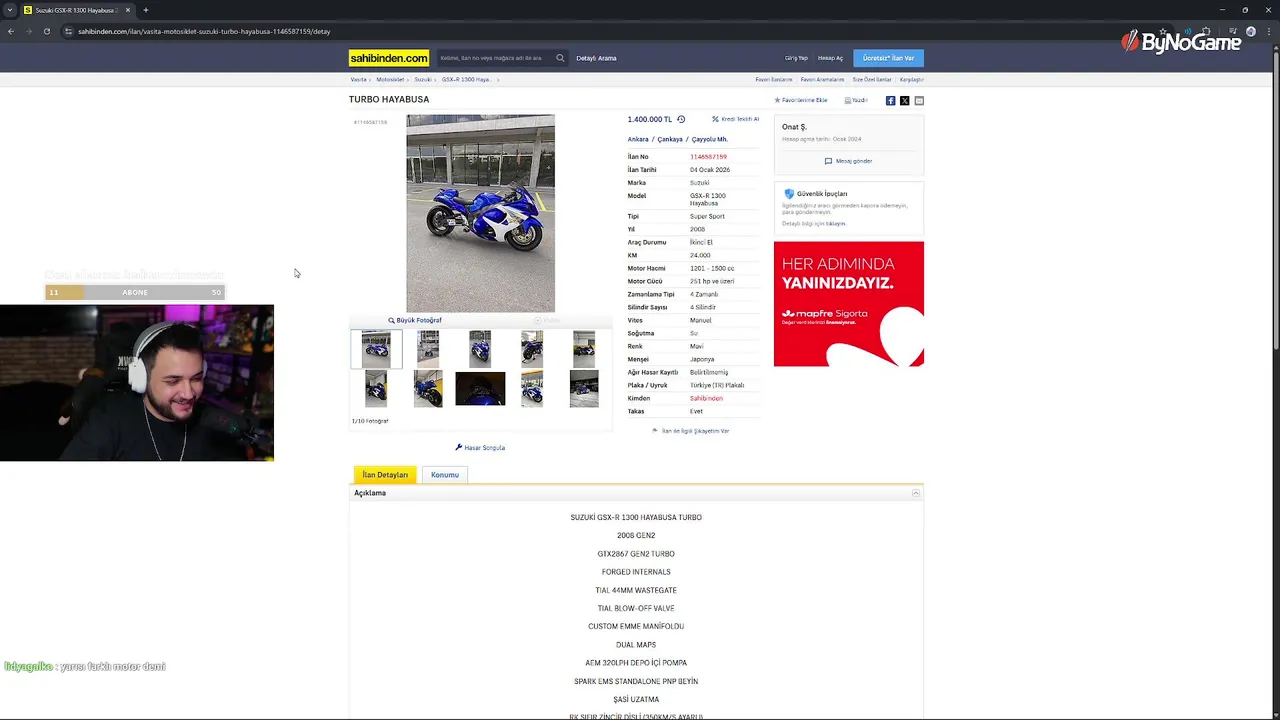This screenshot has width=1280, height=720.
Task: Click the price history clock icon
Action: click(681, 119)
